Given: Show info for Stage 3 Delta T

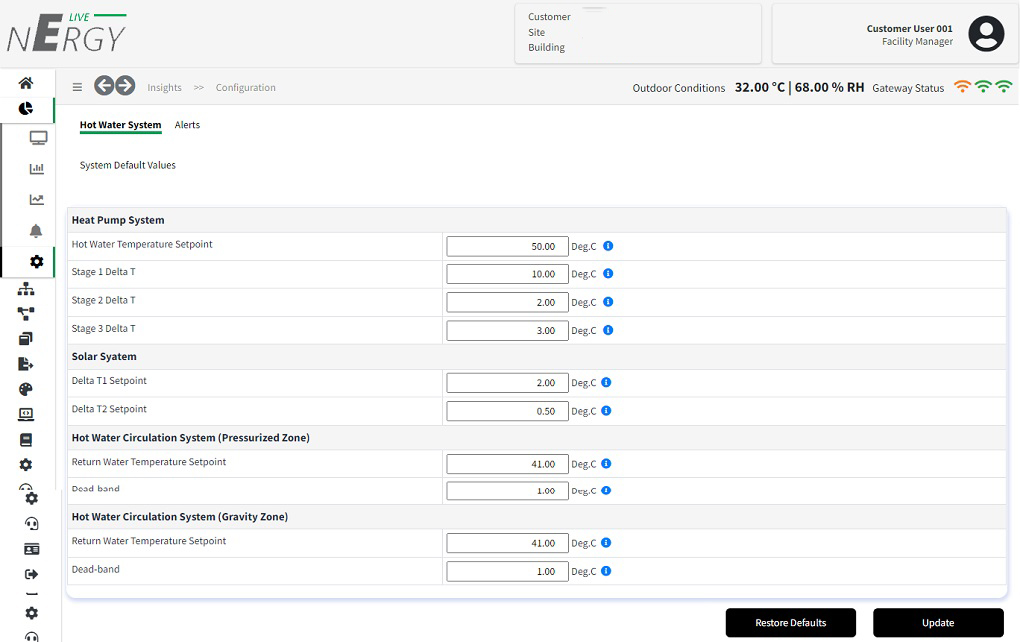Looking at the screenshot, I should pyautogui.click(x=608, y=330).
